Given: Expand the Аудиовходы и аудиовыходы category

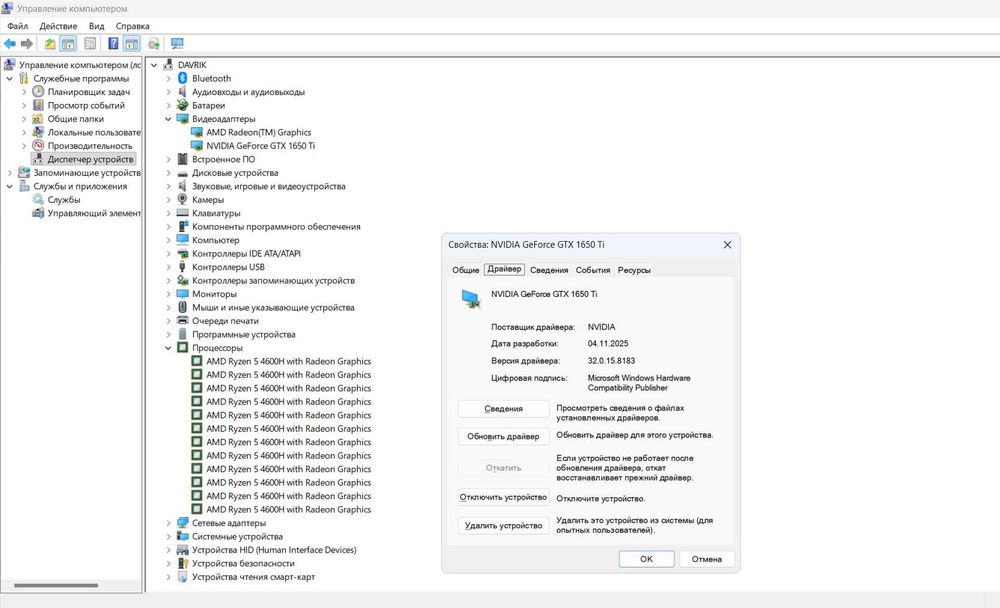Looking at the screenshot, I should (168, 92).
